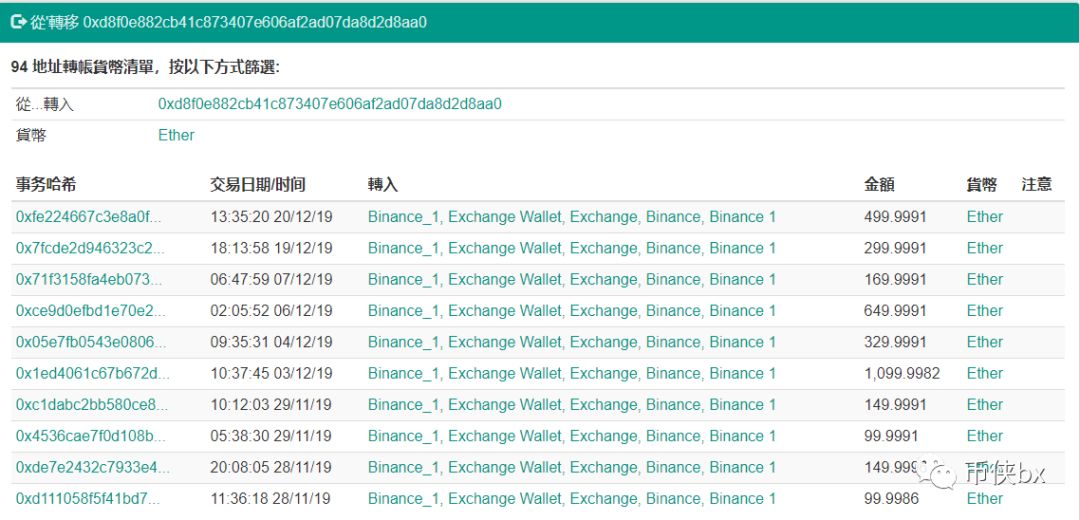Click the timestamp 09:35:31 04/12/19
This screenshot has height=520, width=1080.
271,342
